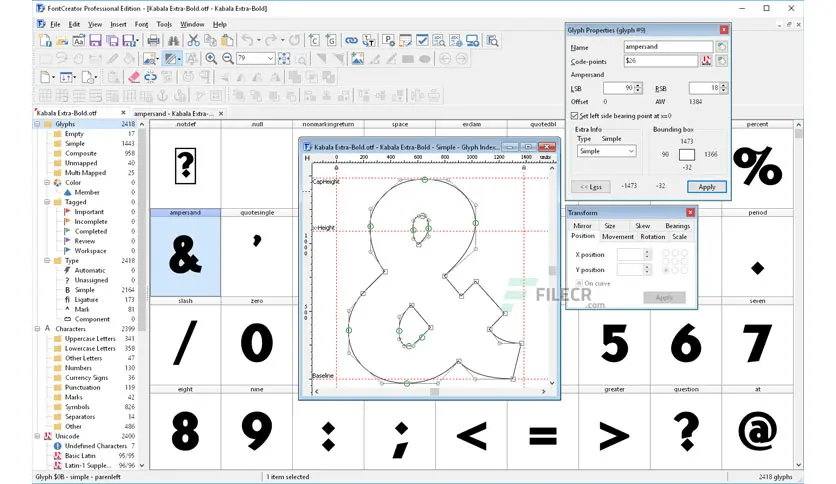
Task: Click the red eraser icon in toolbar
Action: coord(135,77)
